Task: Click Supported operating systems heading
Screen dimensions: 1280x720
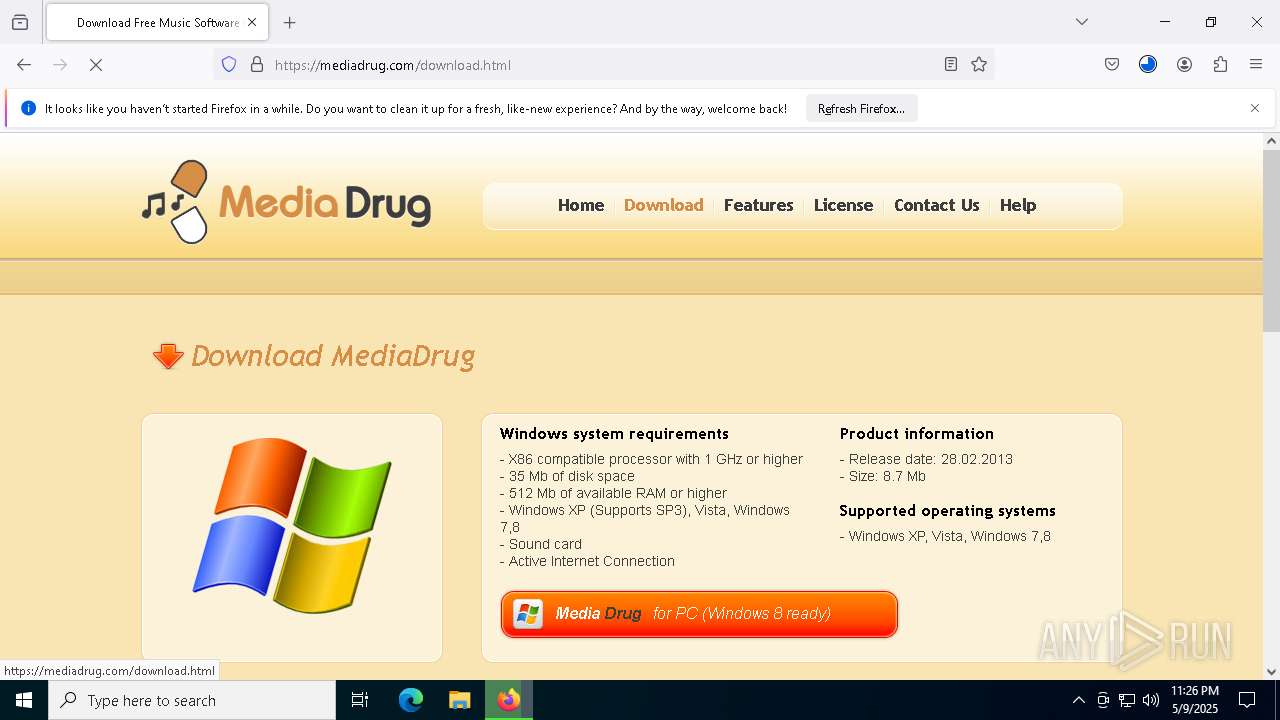Action: [947, 511]
